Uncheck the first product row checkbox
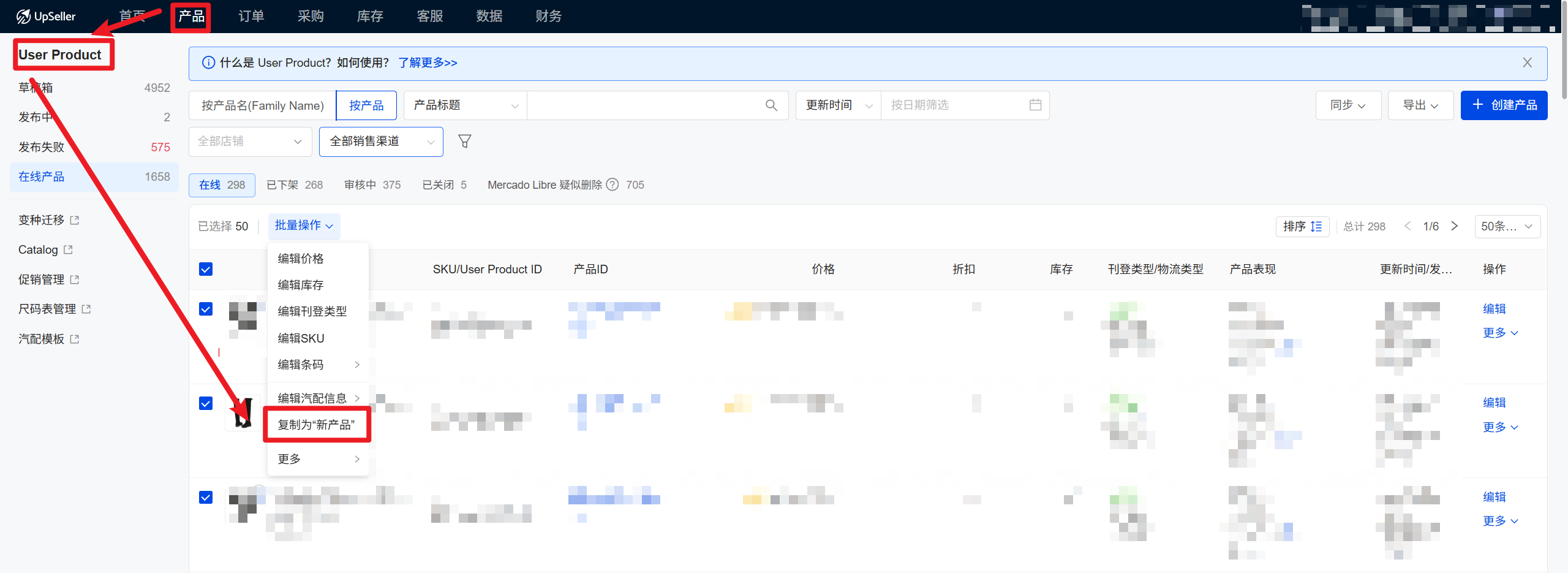The width and height of the screenshot is (1568, 573). pyautogui.click(x=206, y=309)
